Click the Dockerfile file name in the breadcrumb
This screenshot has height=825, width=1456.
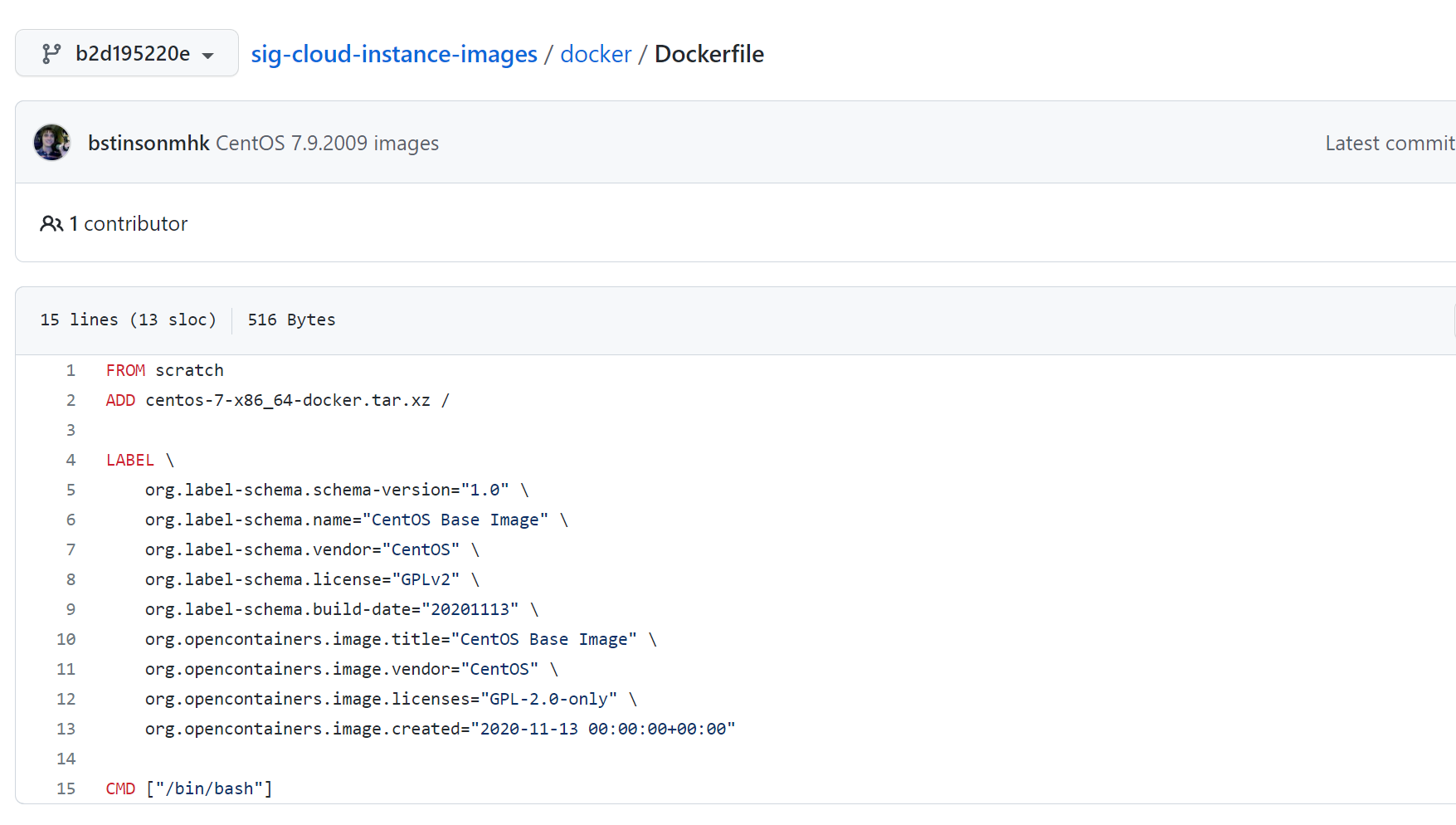point(709,54)
